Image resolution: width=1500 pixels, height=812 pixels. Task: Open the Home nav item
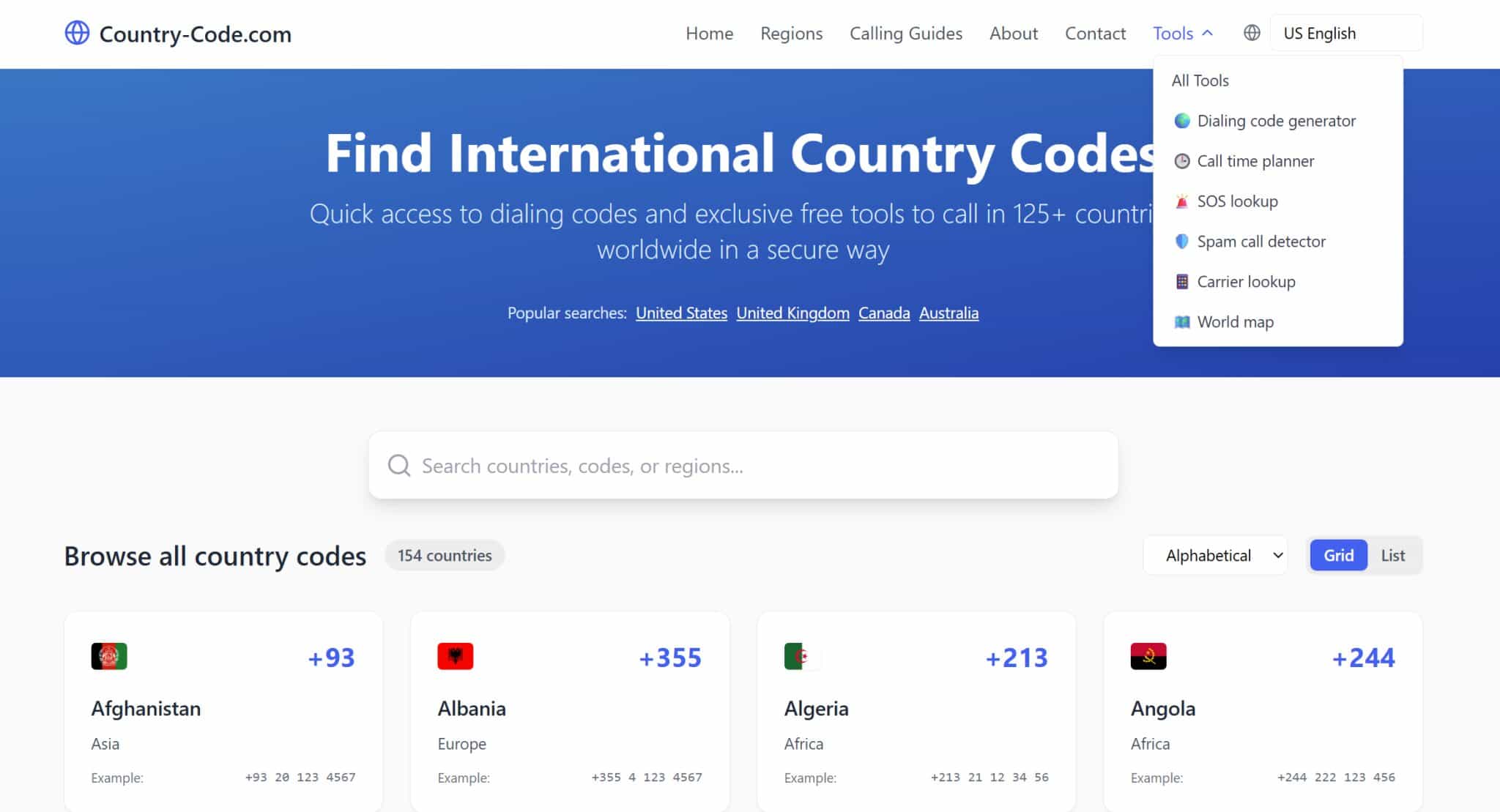[710, 34]
